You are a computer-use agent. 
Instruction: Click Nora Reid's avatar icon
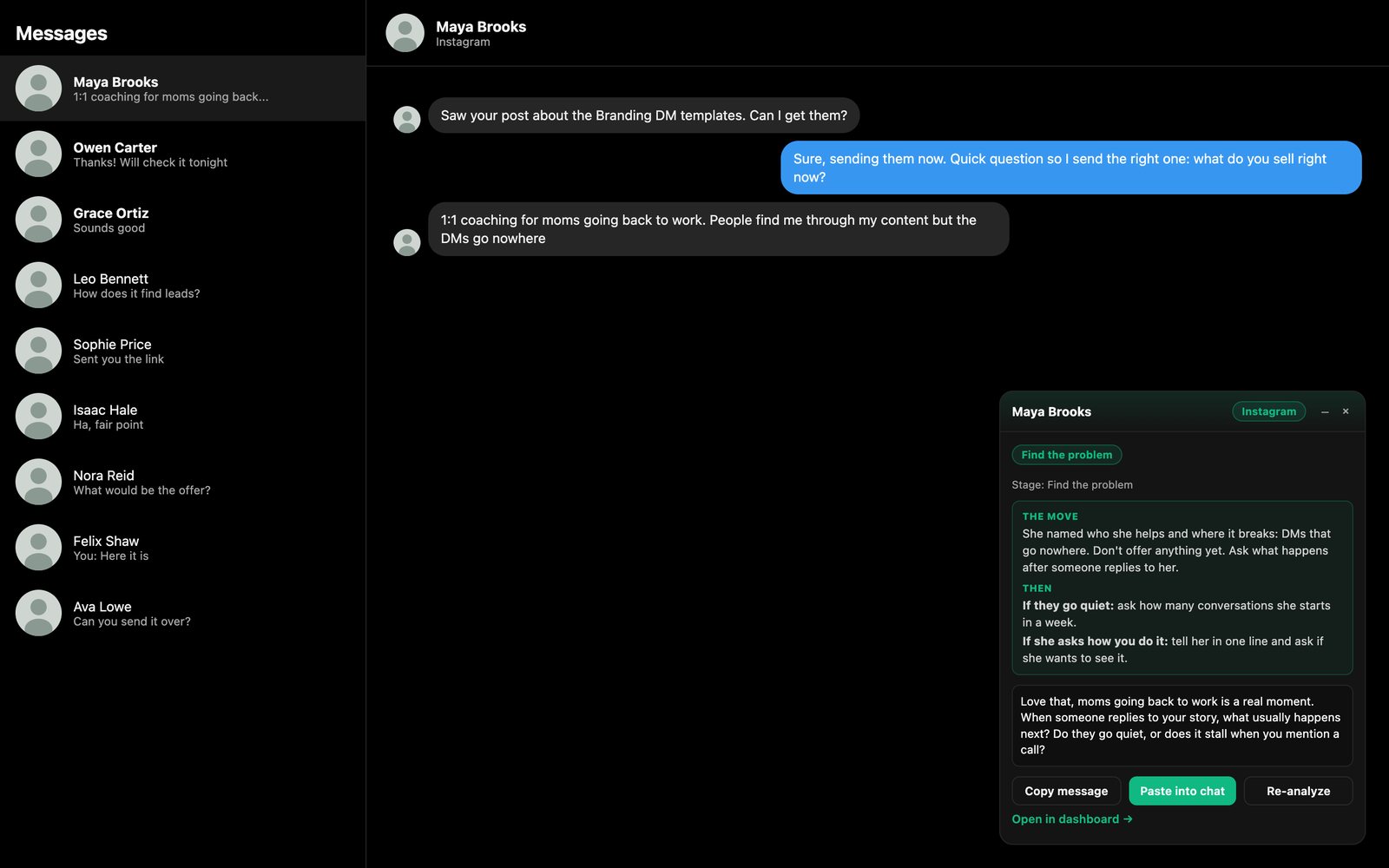[x=38, y=482]
